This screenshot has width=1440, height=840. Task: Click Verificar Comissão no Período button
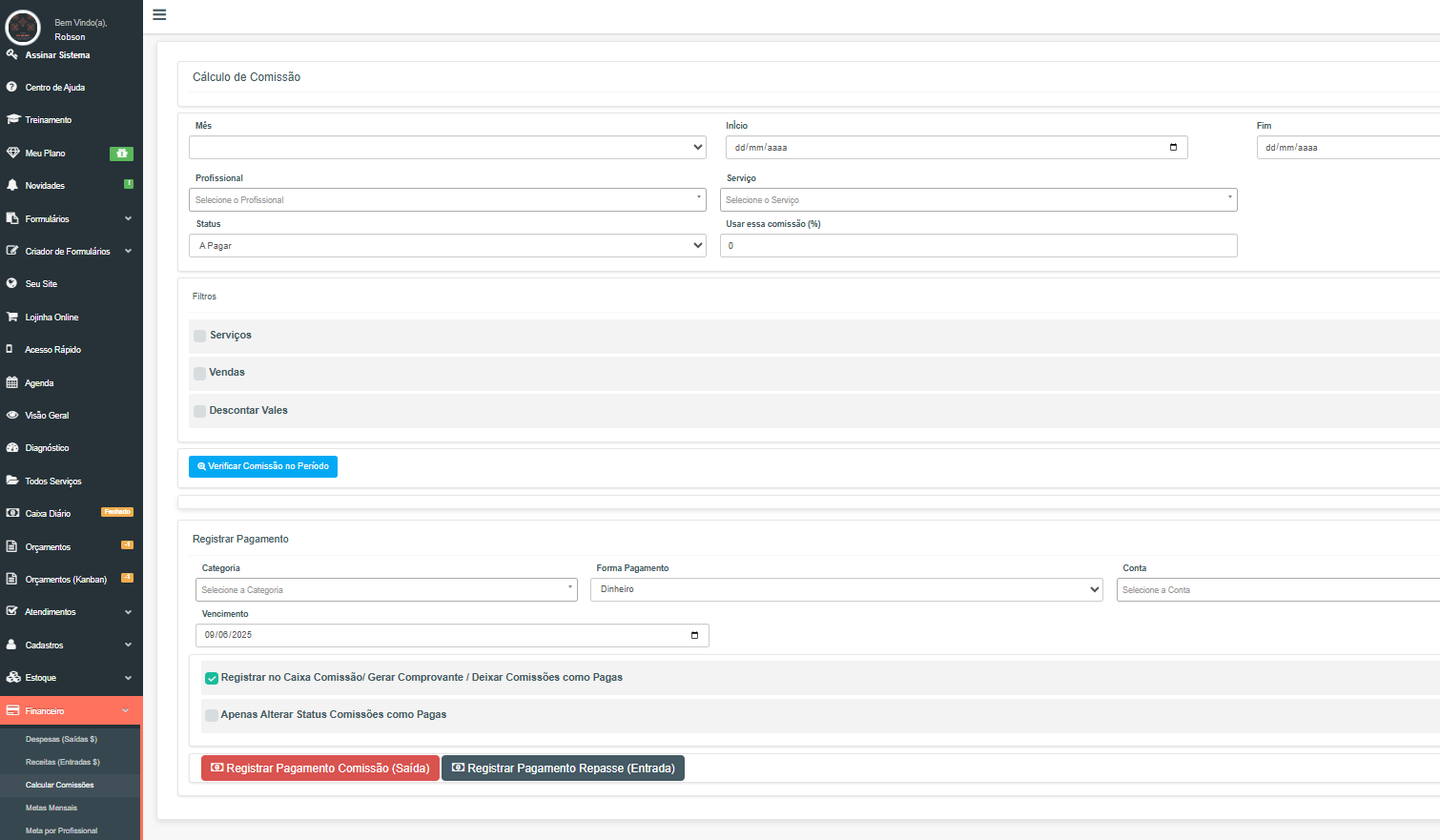263,466
